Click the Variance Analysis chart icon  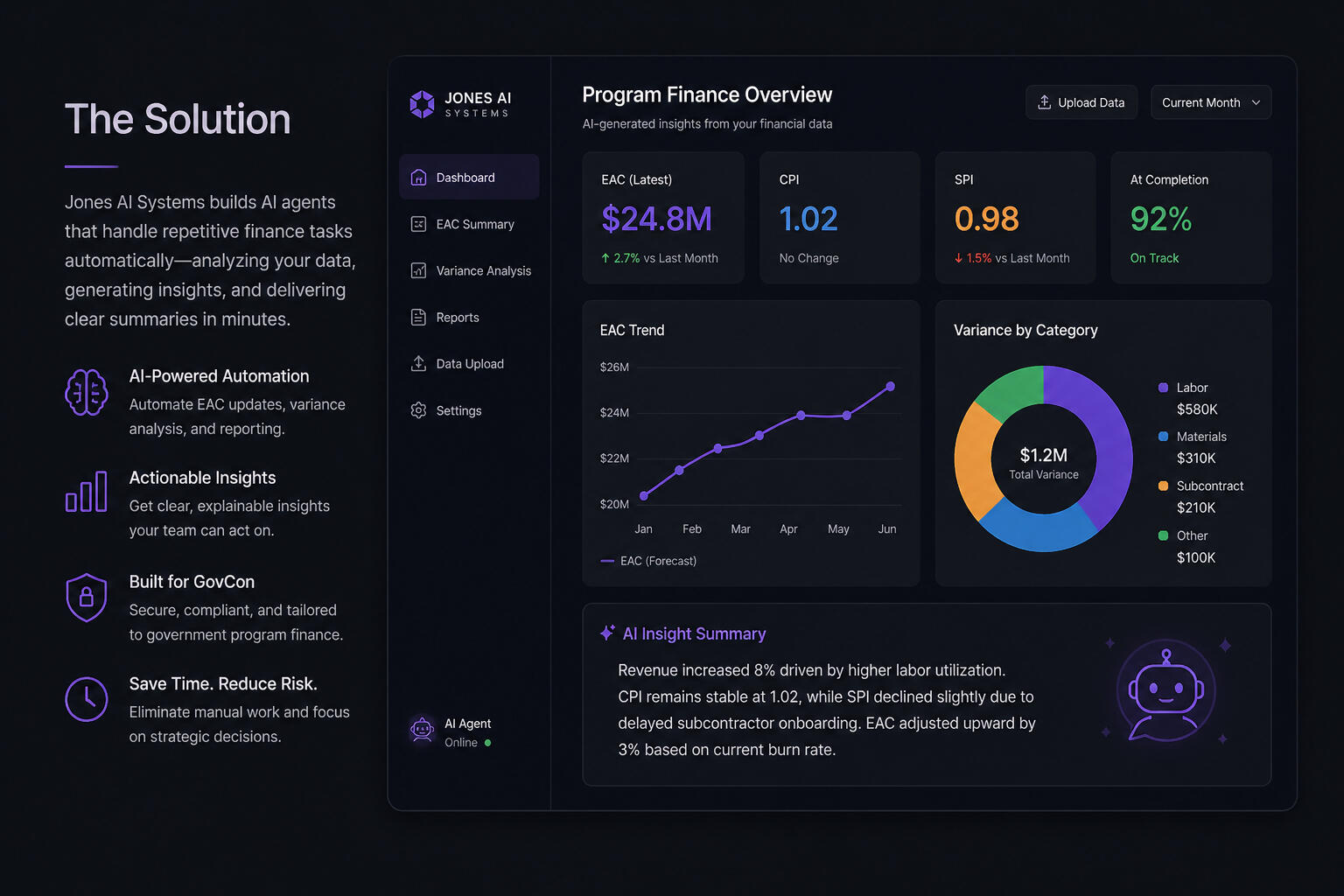point(418,271)
